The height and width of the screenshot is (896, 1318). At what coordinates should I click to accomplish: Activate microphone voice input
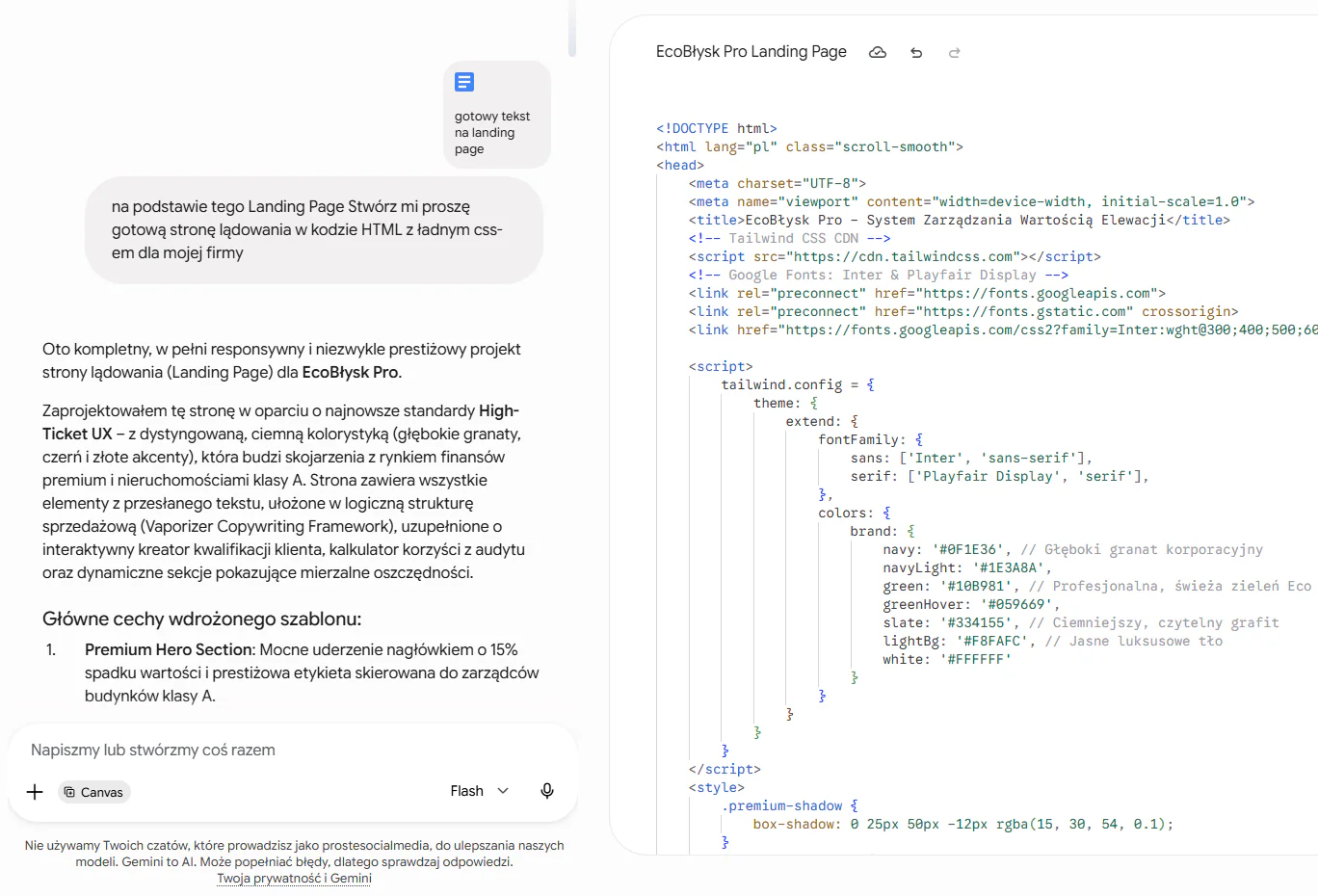pyautogui.click(x=547, y=791)
